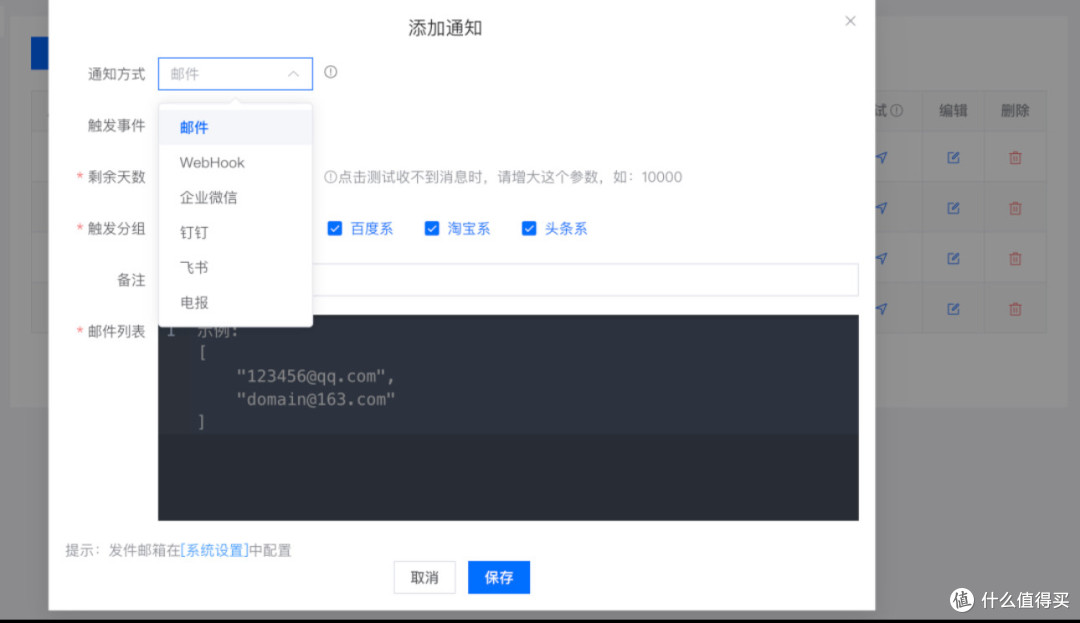Uncheck the 百度系 group checkbox
Screen dimensions: 1080x623
[x=335, y=229]
